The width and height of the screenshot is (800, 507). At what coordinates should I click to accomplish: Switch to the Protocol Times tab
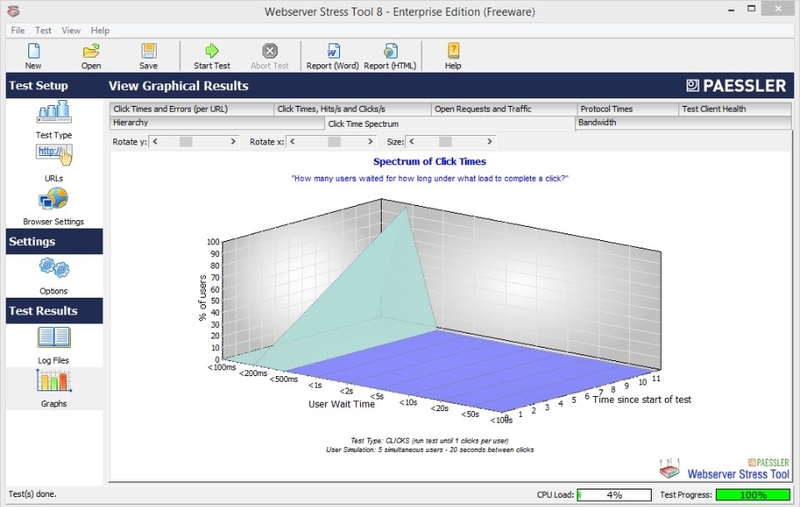coord(627,109)
